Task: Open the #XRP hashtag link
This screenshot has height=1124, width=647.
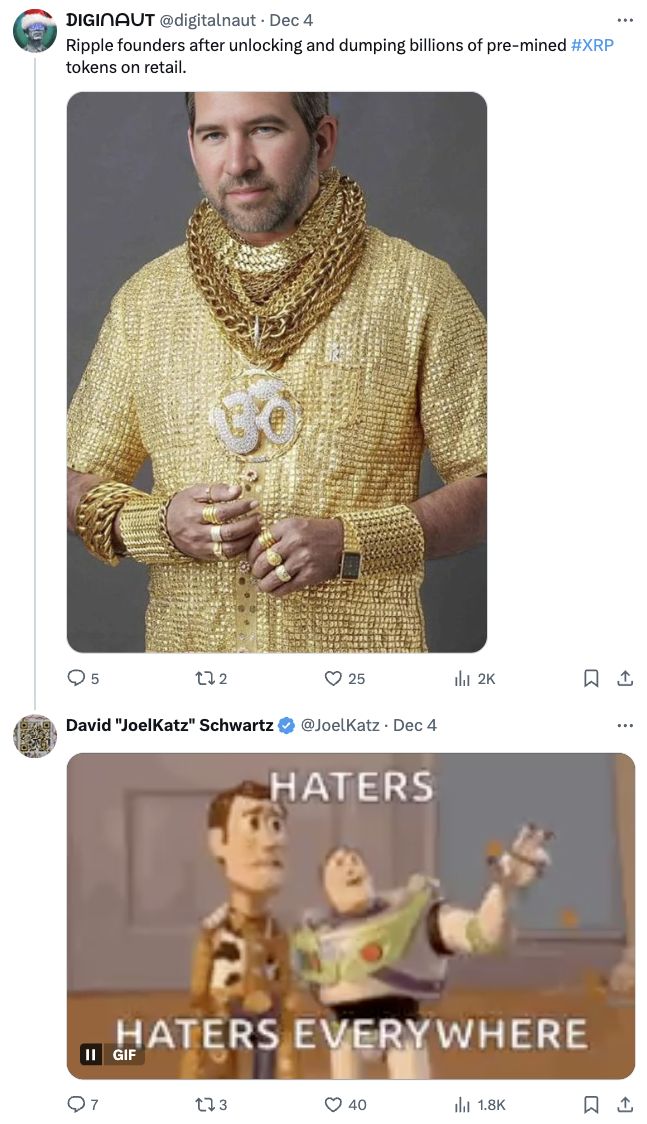Action: [x=592, y=46]
